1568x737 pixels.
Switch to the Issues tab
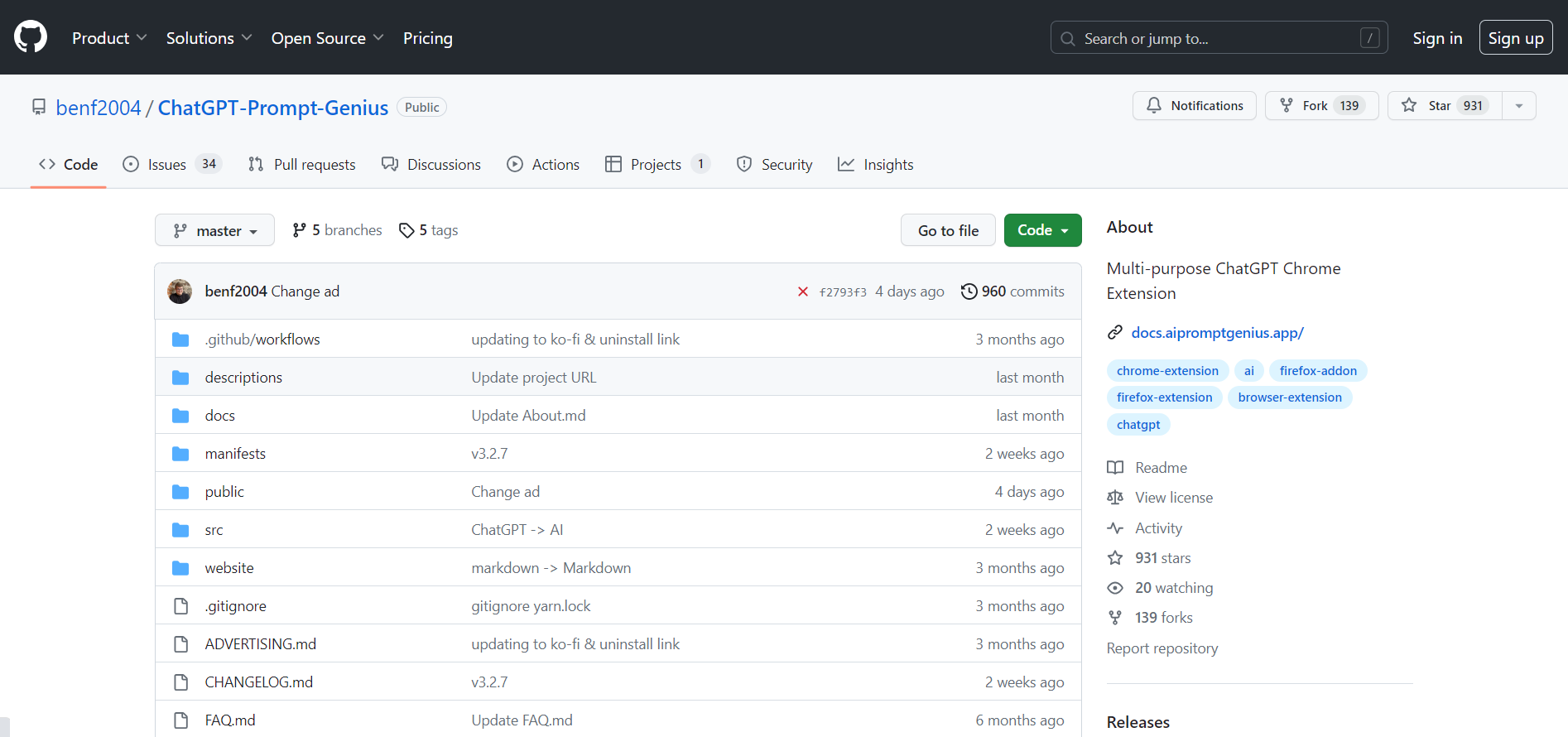166,165
